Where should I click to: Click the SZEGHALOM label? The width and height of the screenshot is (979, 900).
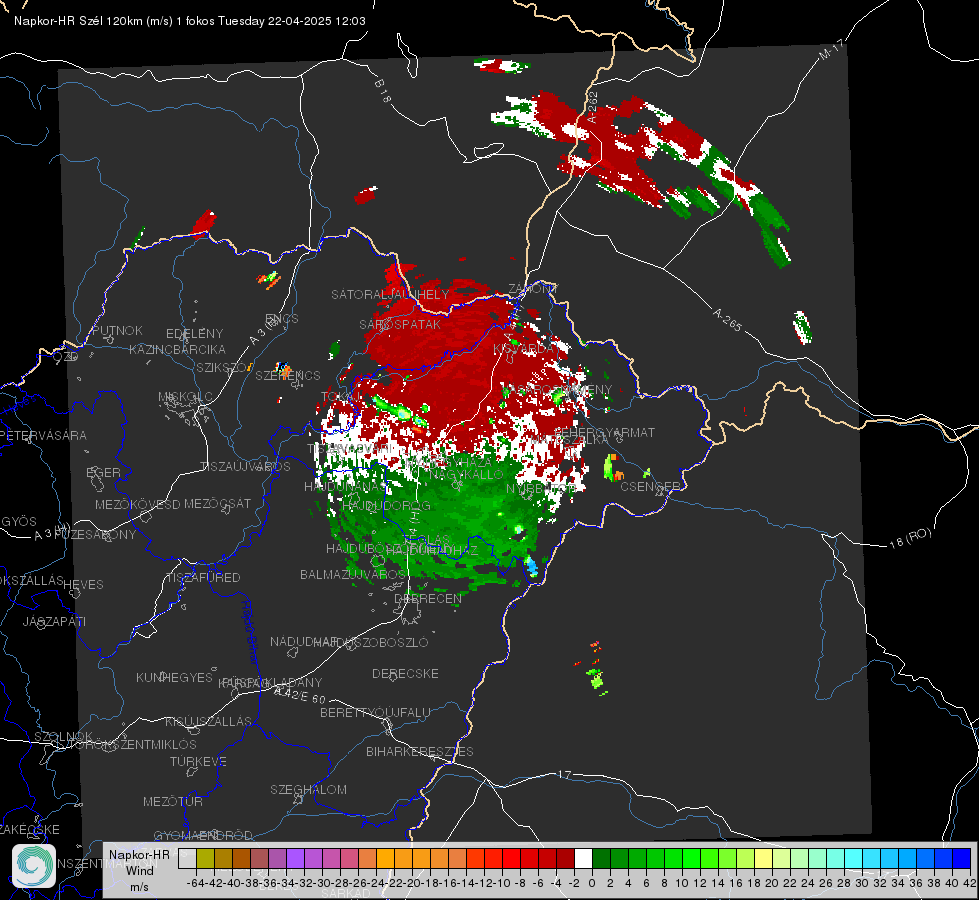click(x=308, y=789)
